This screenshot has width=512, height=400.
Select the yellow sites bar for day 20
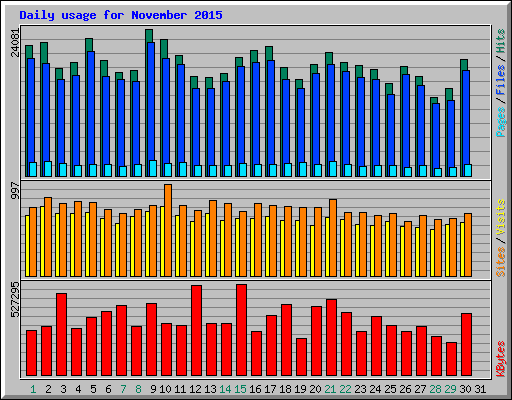pyautogui.click(x=312, y=251)
